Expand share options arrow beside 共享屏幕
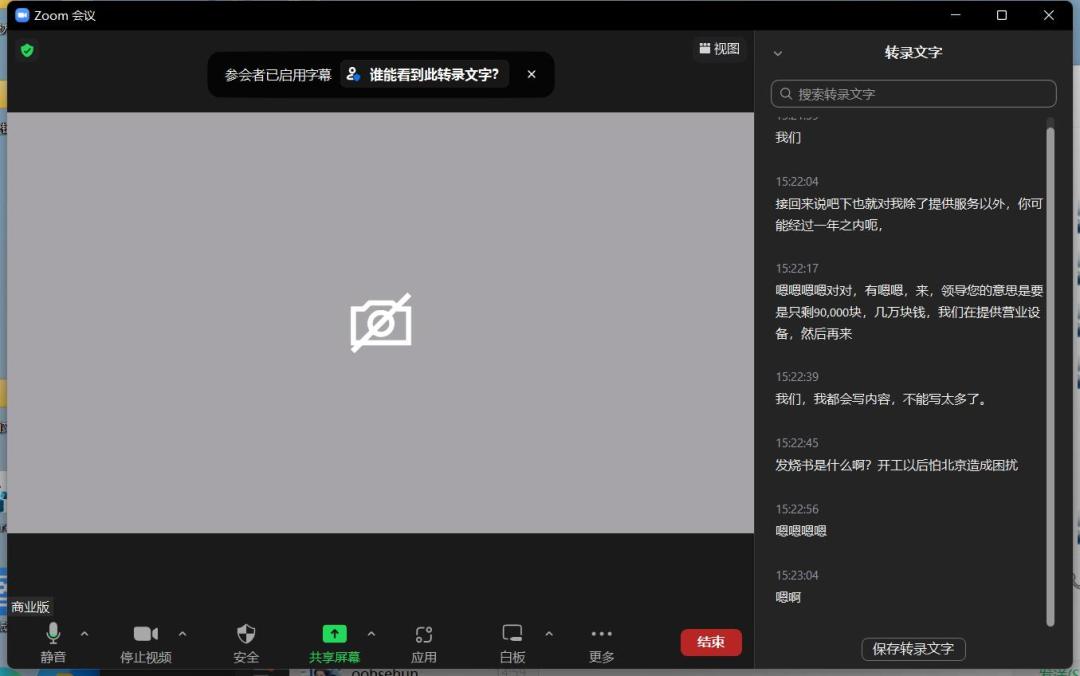Image resolution: width=1080 pixels, height=676 pixels. tap(371, 633)
